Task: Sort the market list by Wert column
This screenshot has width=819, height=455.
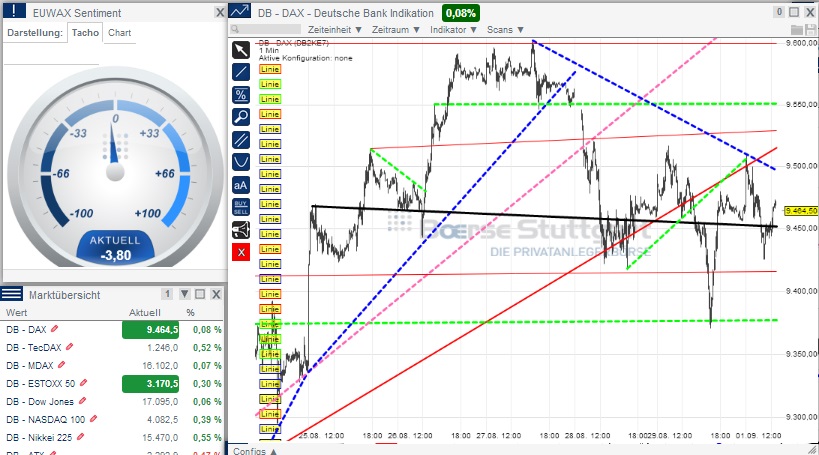Action: coord(16,312)
